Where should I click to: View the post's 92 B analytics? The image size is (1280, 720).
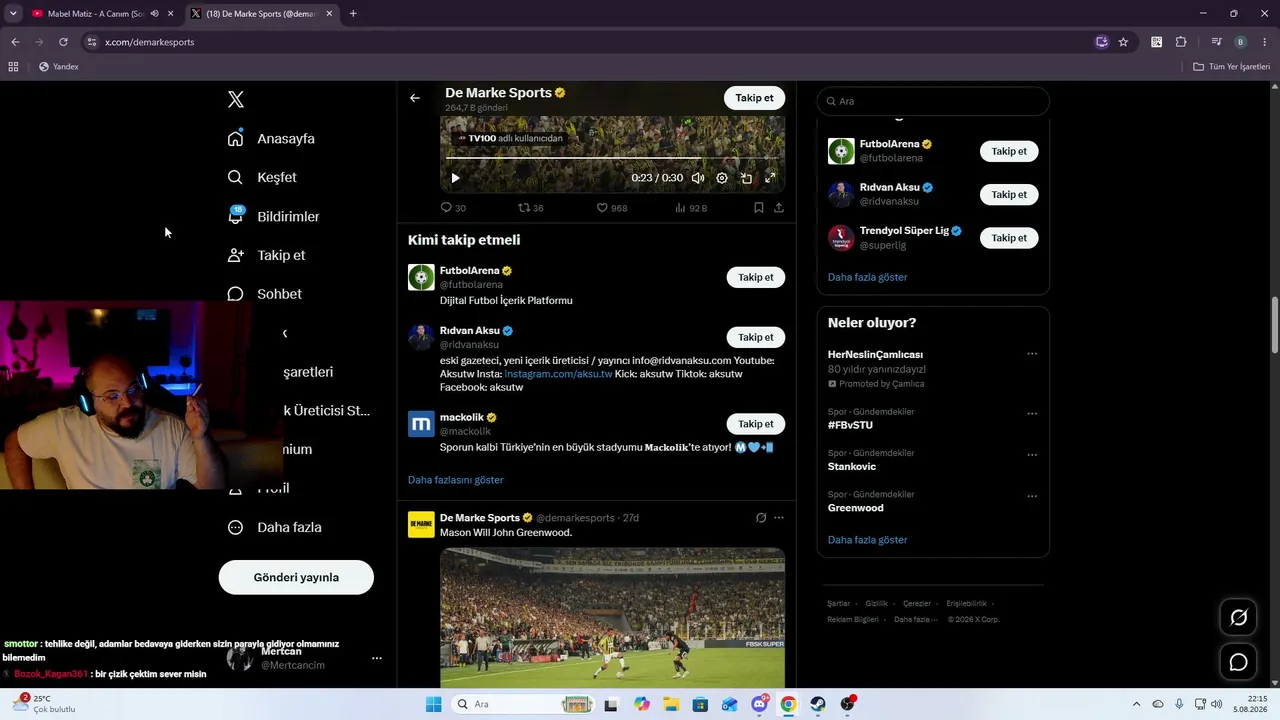tap(691, 208)
